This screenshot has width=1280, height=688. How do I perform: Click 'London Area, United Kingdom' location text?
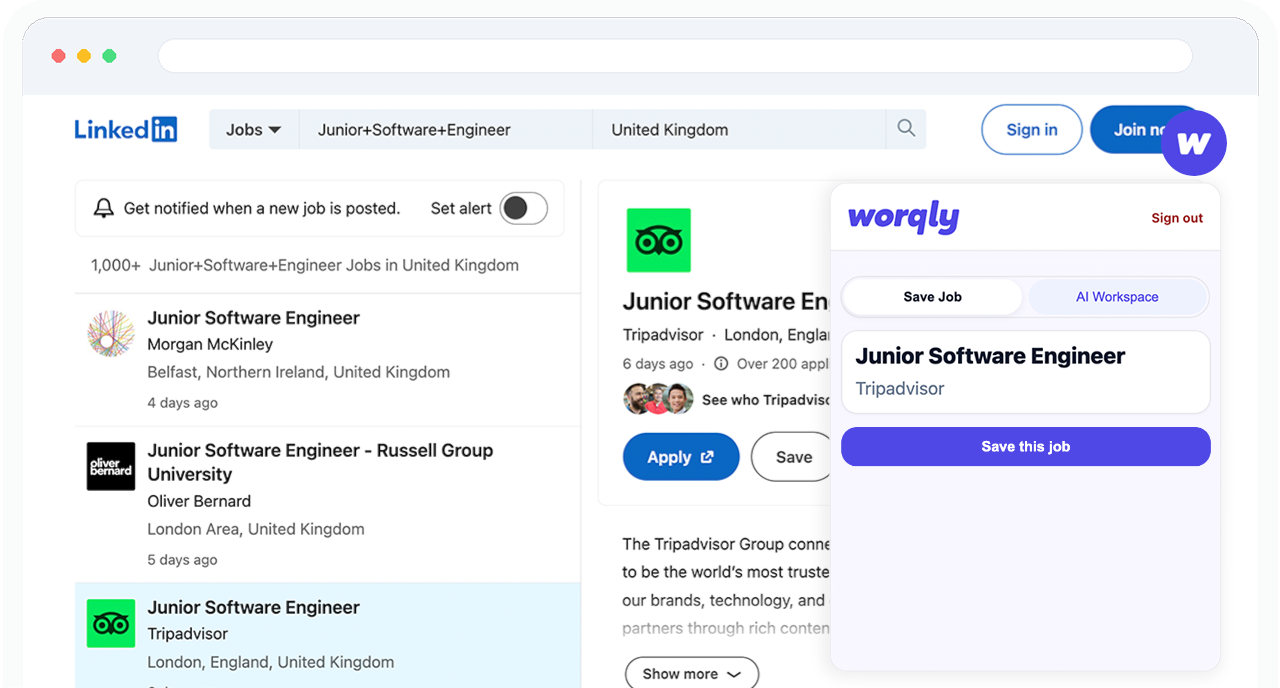coord(256,529)
